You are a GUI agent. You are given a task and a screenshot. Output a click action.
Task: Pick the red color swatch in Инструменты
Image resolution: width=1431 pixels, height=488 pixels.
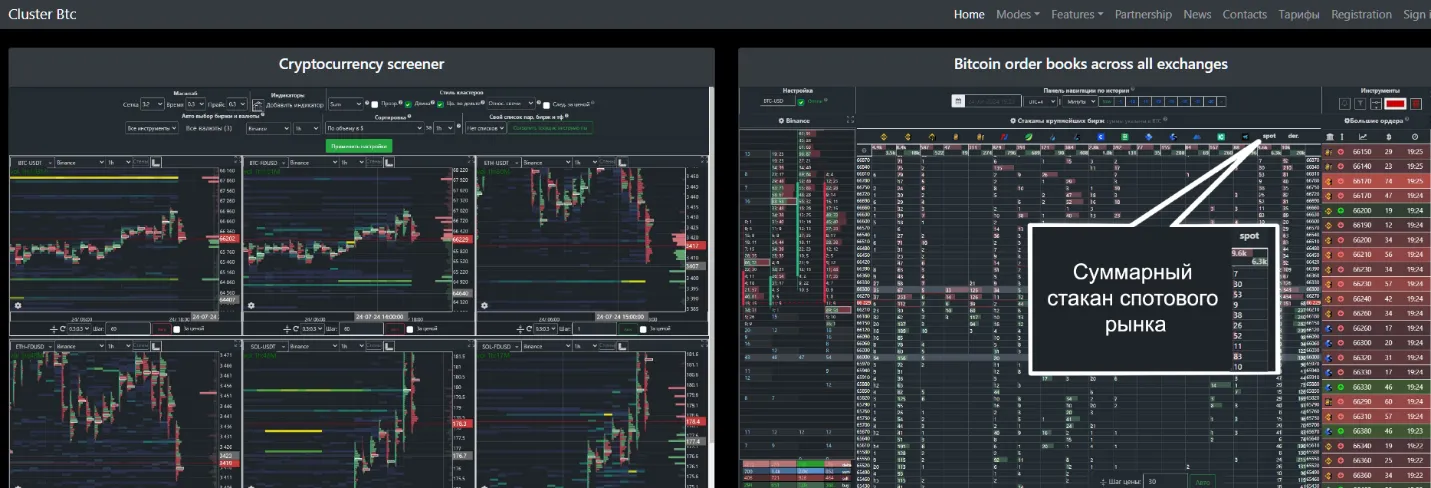1396,103
